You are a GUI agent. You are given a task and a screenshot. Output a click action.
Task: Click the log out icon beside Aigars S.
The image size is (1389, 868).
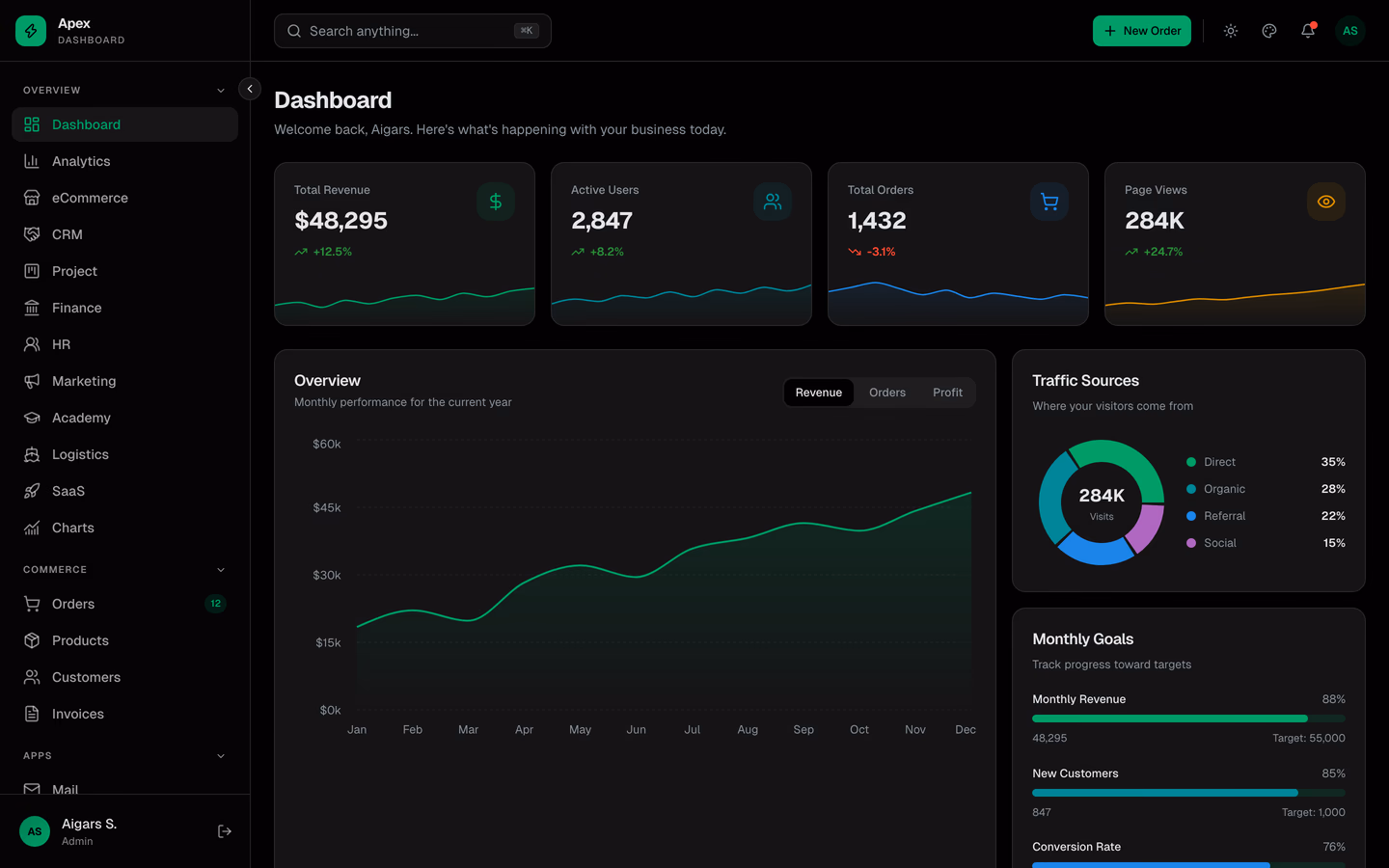225,831
